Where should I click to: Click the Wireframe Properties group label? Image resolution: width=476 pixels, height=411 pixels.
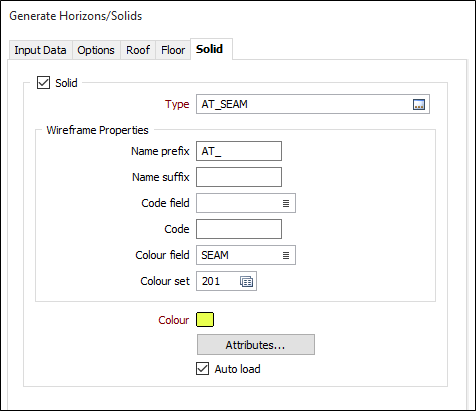(x=97, y=130)
